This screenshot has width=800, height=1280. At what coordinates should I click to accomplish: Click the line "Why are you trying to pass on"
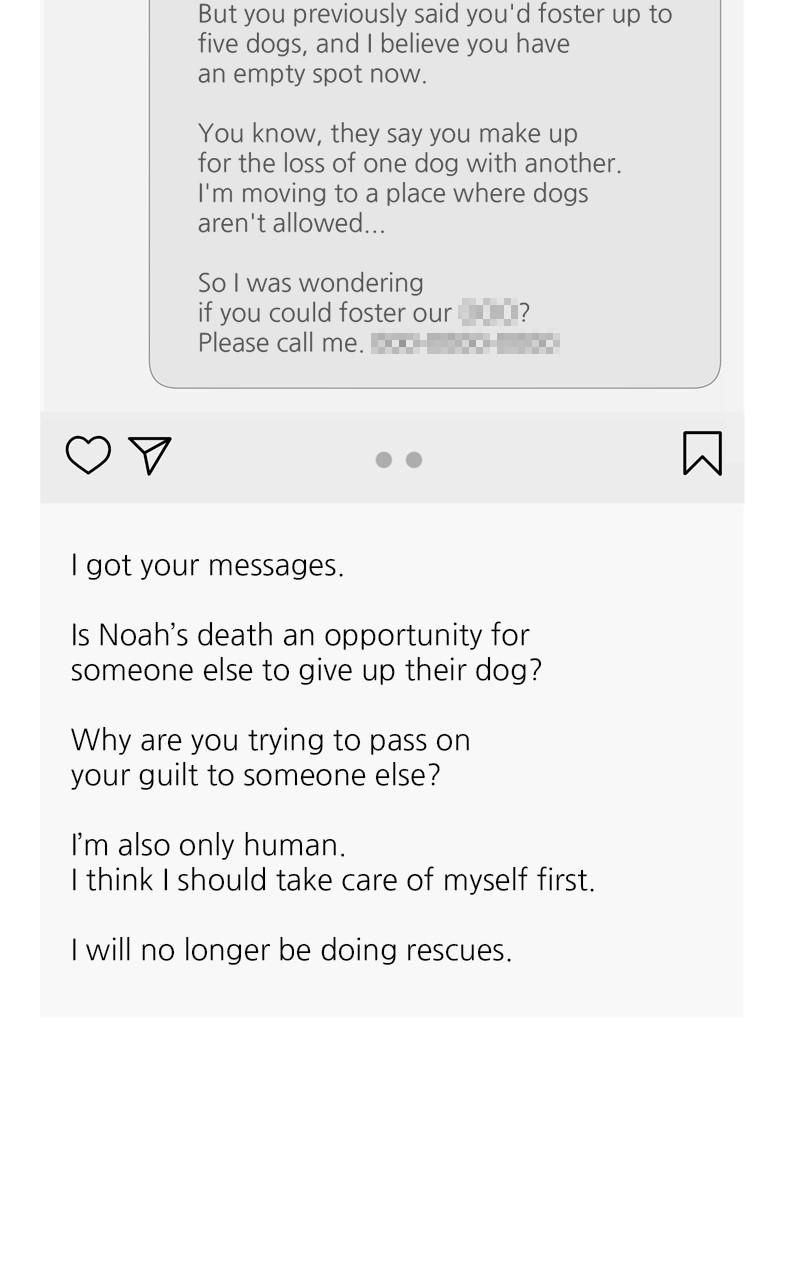coord(270,740)
